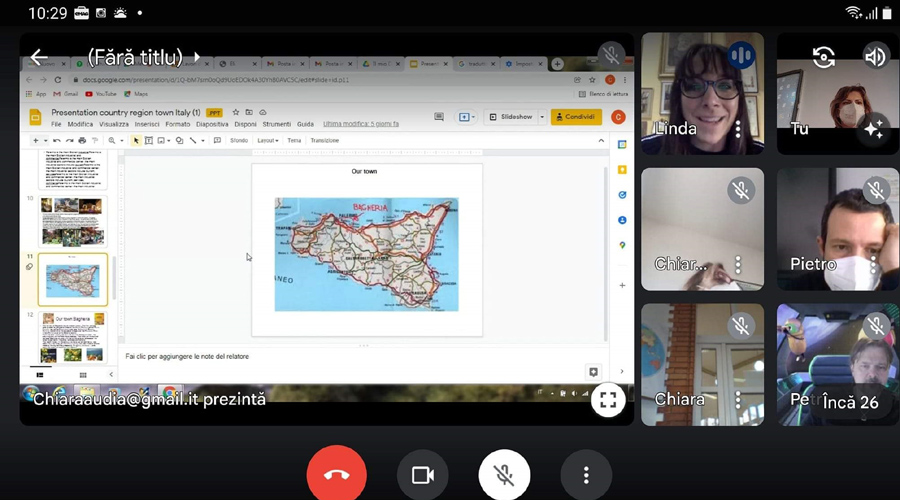
Task: Open three-dot options on Pietro's tile
Action: tap(873, 265)
